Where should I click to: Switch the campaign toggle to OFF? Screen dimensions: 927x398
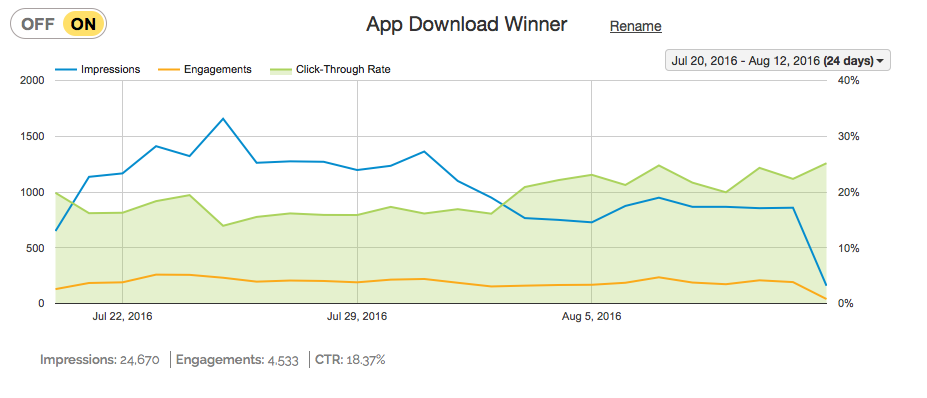(37, 24)
